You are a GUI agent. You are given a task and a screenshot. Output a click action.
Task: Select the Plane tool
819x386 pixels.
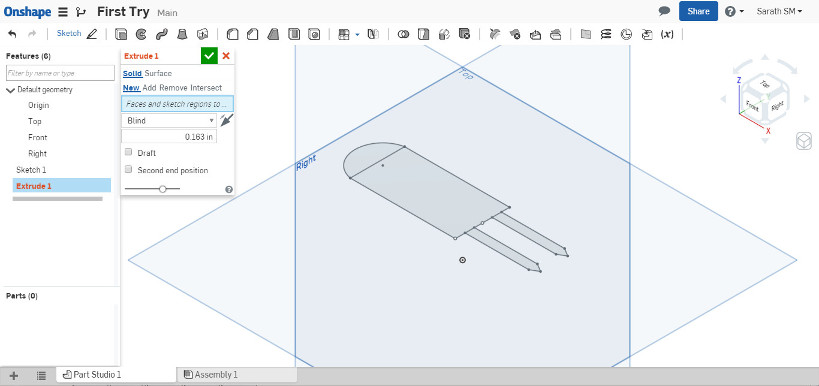pos(586,34)
